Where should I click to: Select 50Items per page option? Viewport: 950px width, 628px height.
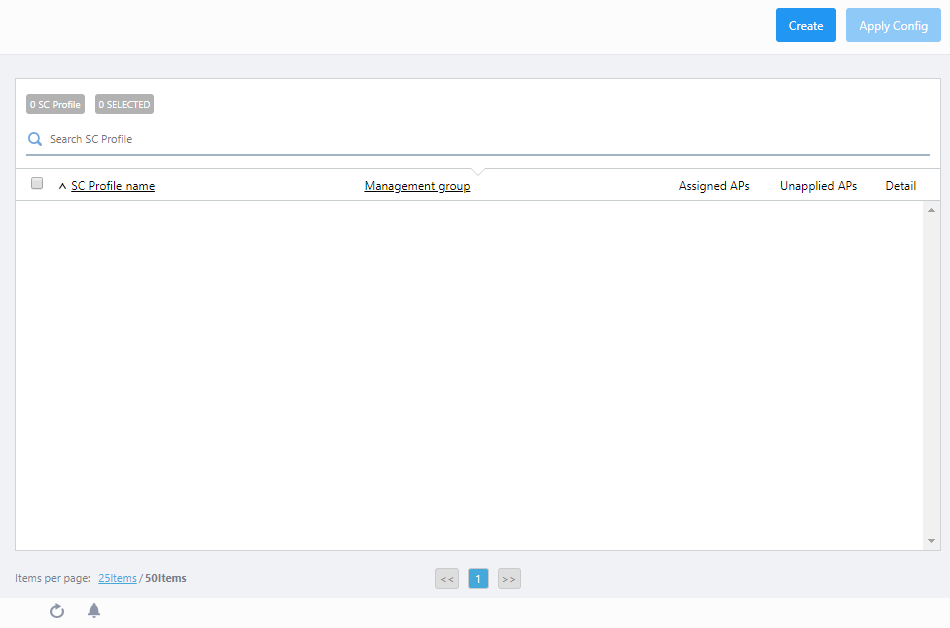(x=165, y=578)
